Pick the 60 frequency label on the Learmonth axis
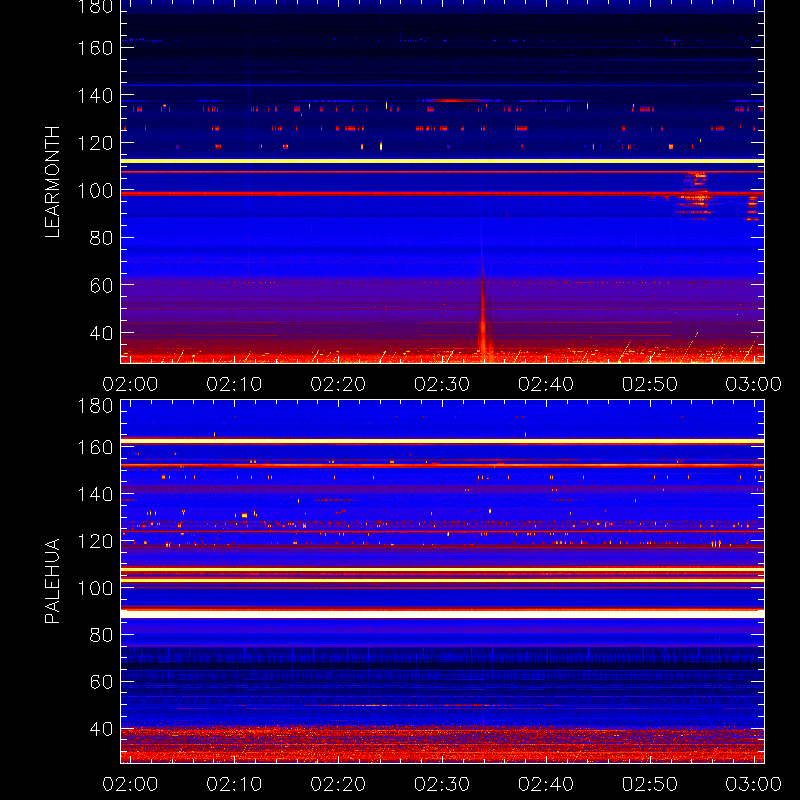 pos(101,285)
